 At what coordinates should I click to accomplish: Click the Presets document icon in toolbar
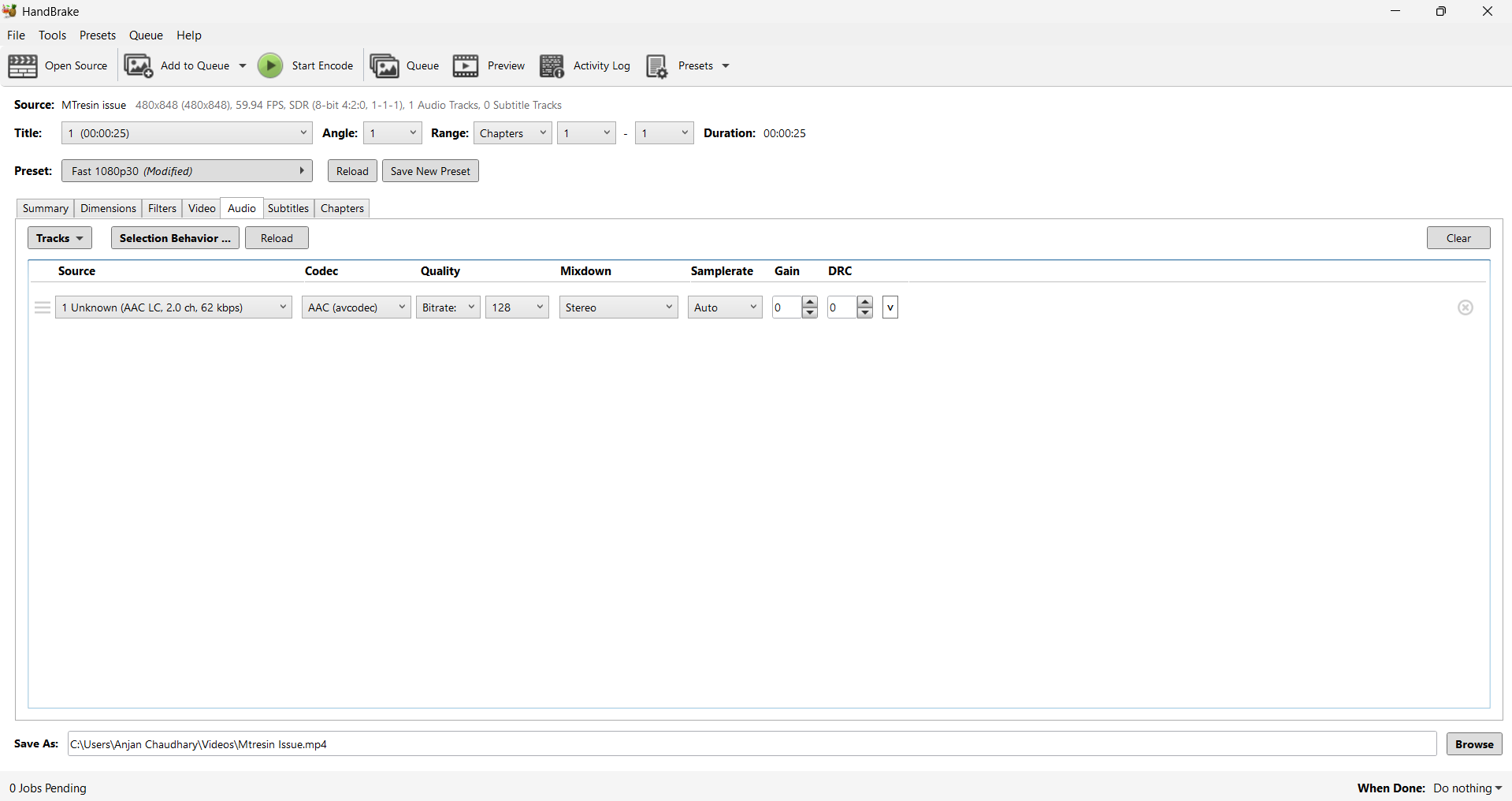[x=657, y=66]
